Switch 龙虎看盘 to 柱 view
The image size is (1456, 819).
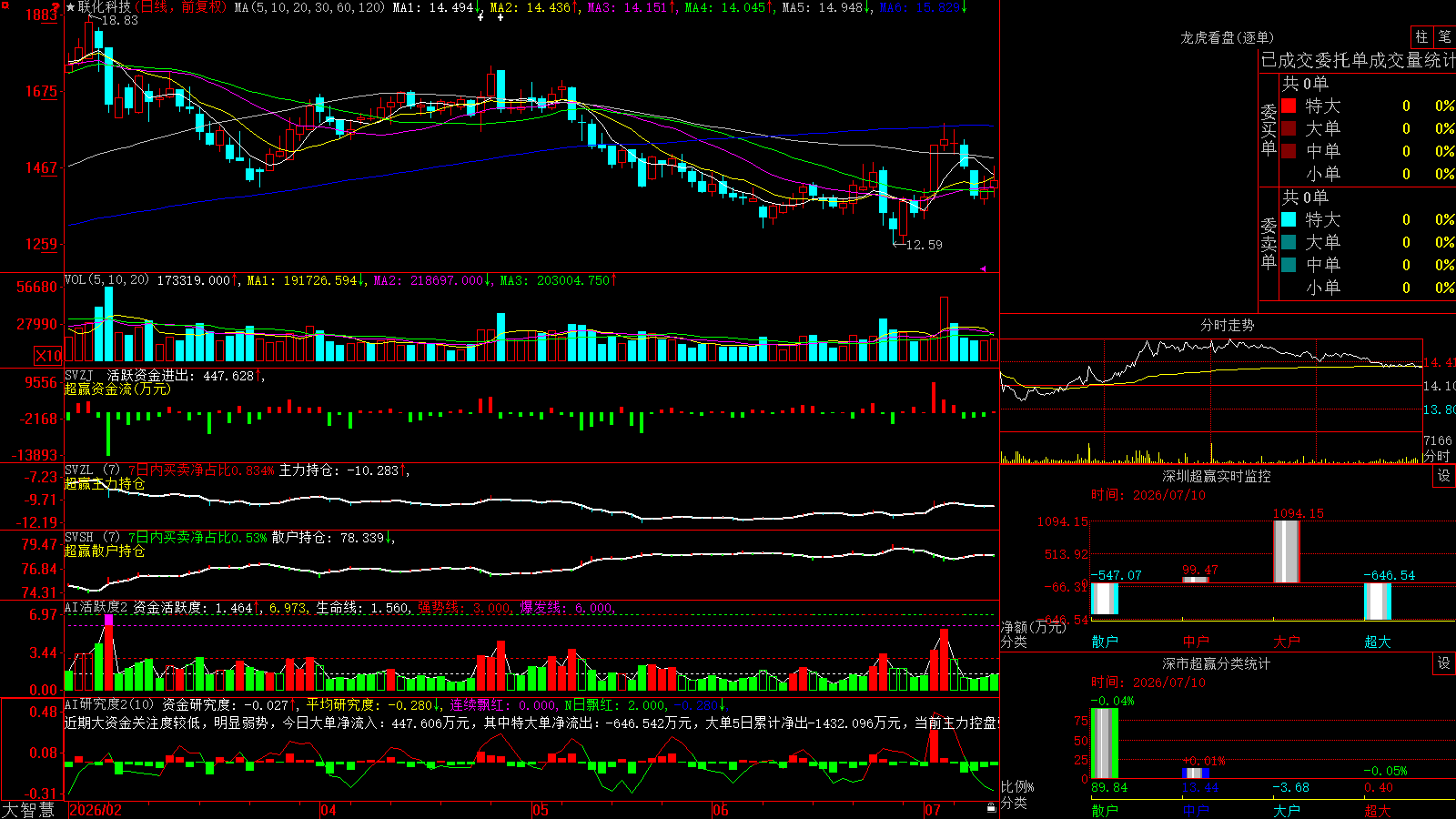pyautogui.click(x=1421, y=37)
